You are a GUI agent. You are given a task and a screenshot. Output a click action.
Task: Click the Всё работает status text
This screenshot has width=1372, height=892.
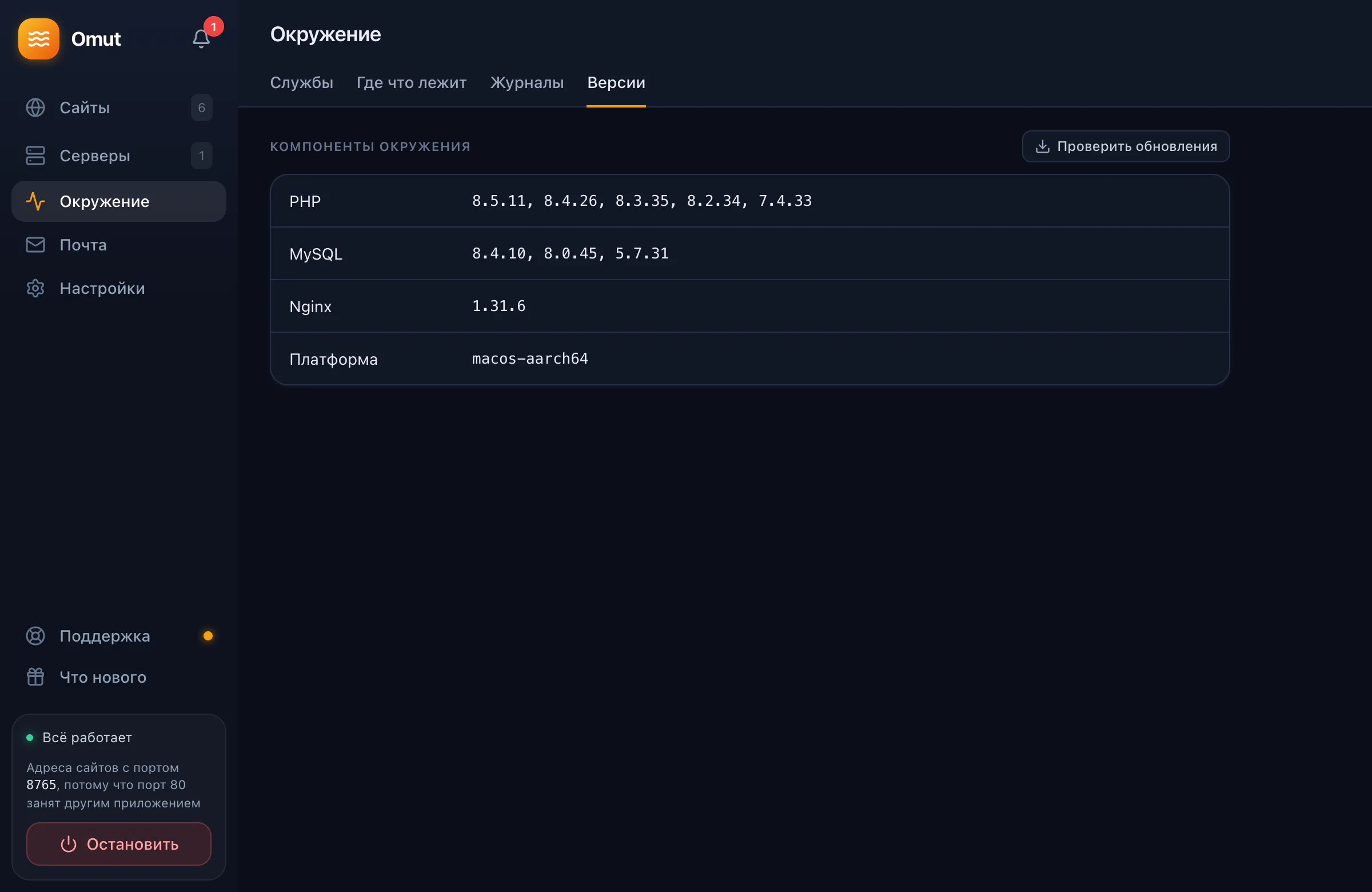pos(87,738)
